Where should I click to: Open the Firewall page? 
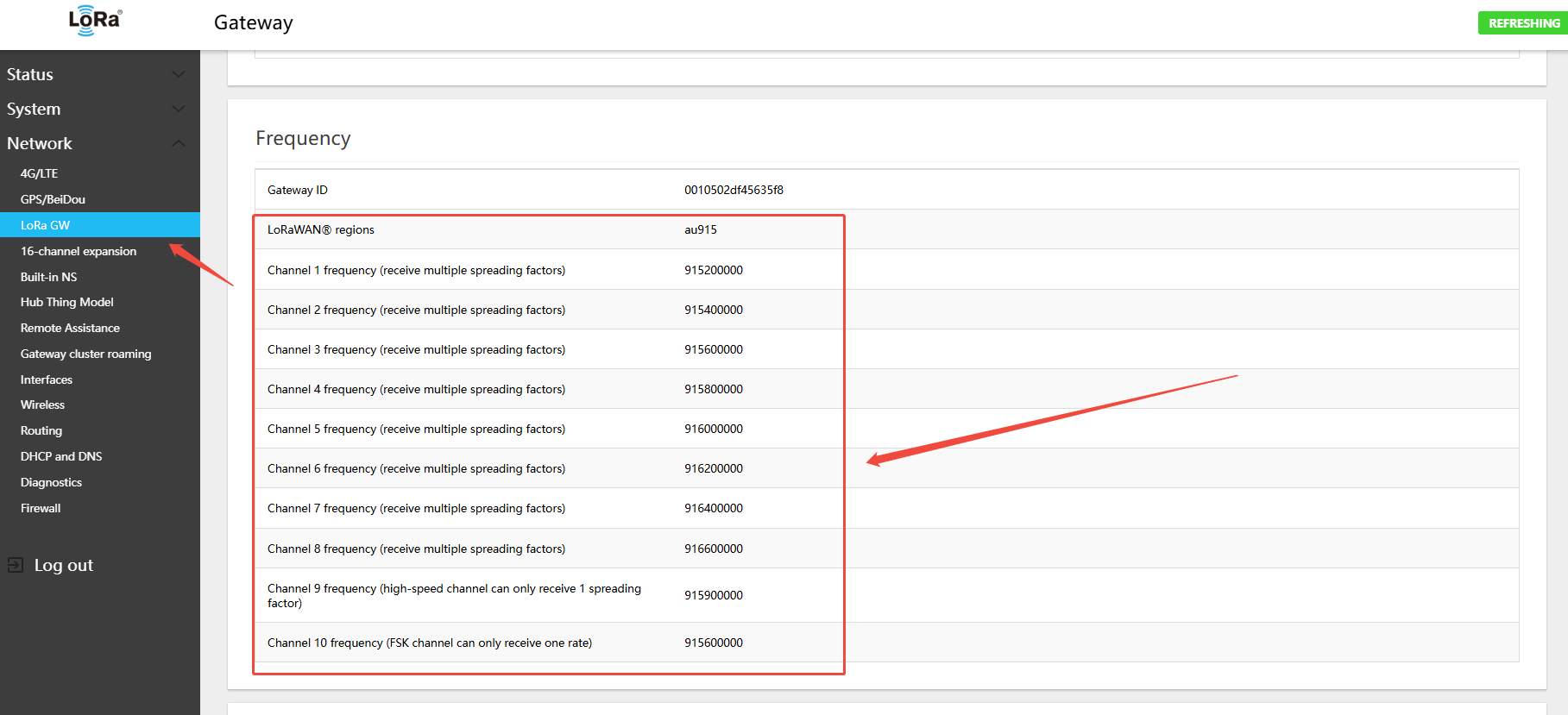pos(41,508)
